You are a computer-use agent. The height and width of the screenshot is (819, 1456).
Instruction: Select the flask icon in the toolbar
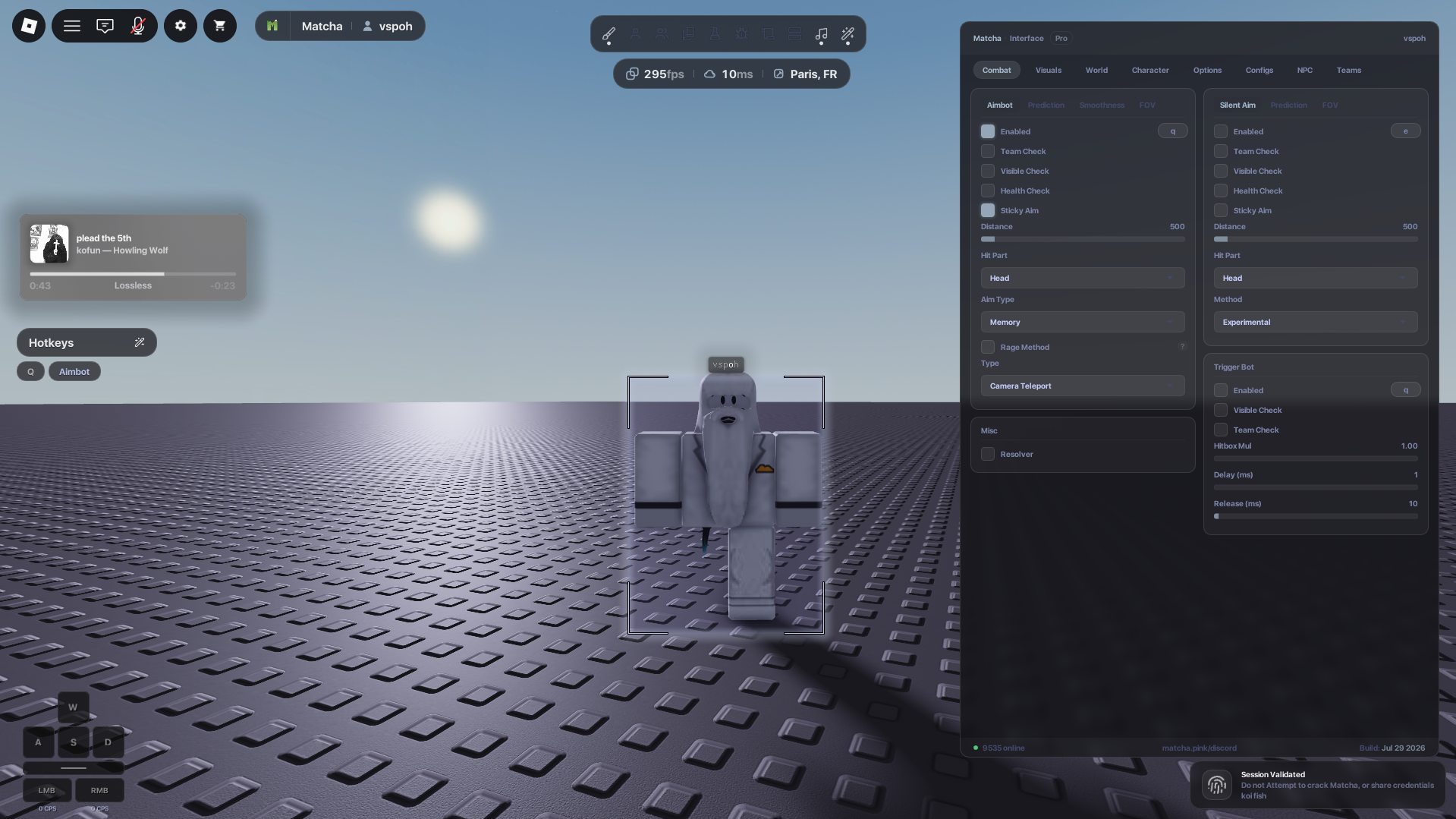pos(715,33)
